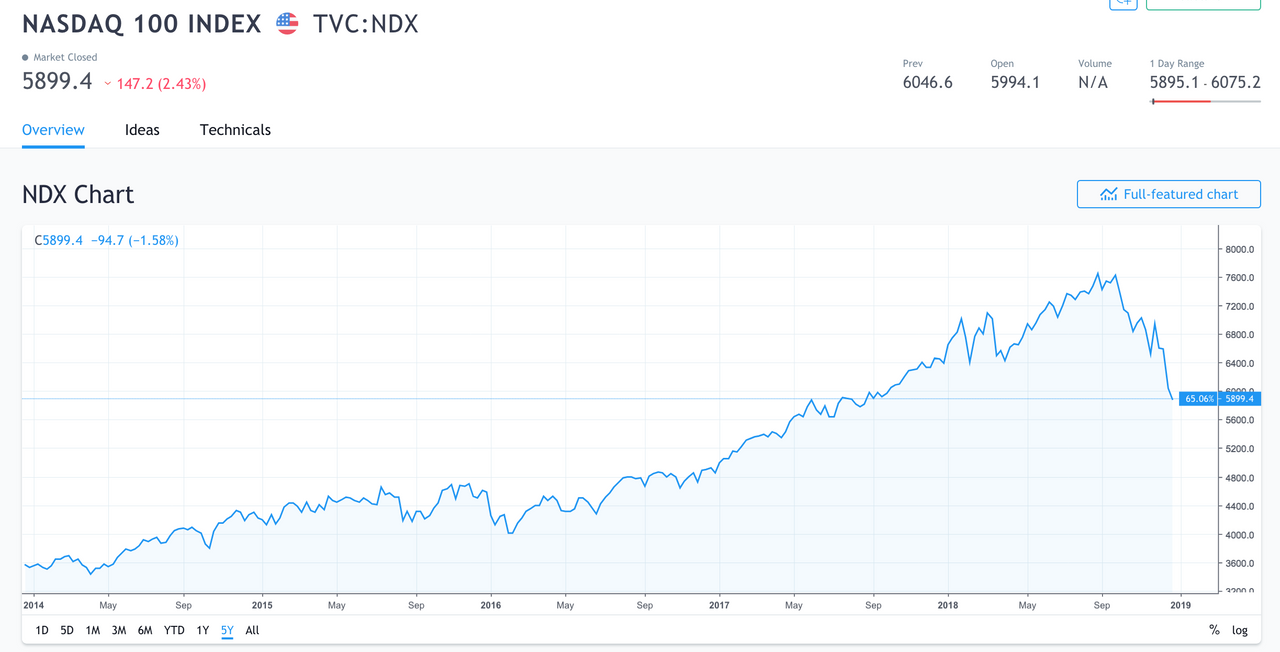
Task: Click the NDX Chart heading
Action: tap(78, 194)
